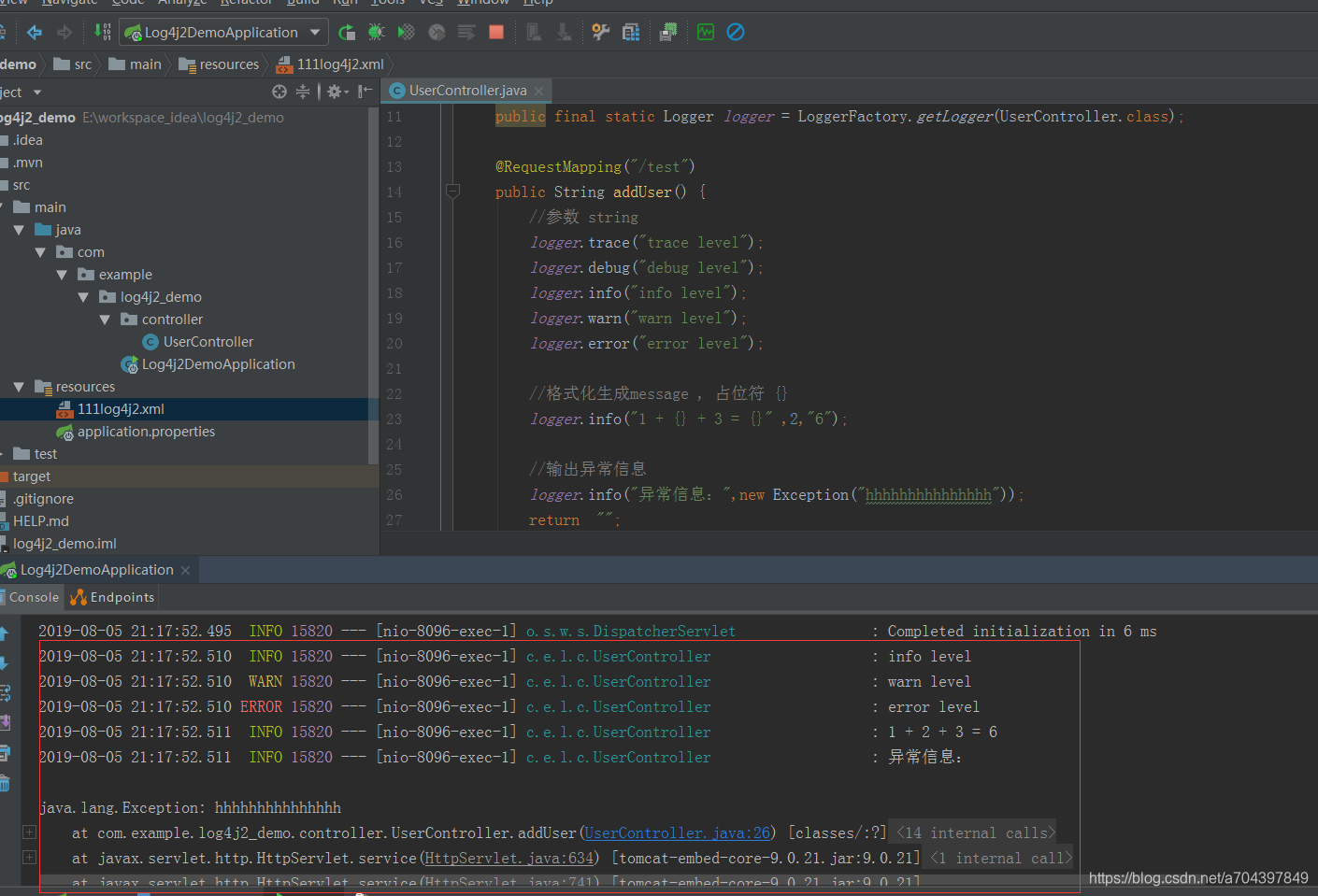Toggle scroll to end in console
Image resolution: width=1318 pixels, height=896 pixels.
[x=5, y=722]
